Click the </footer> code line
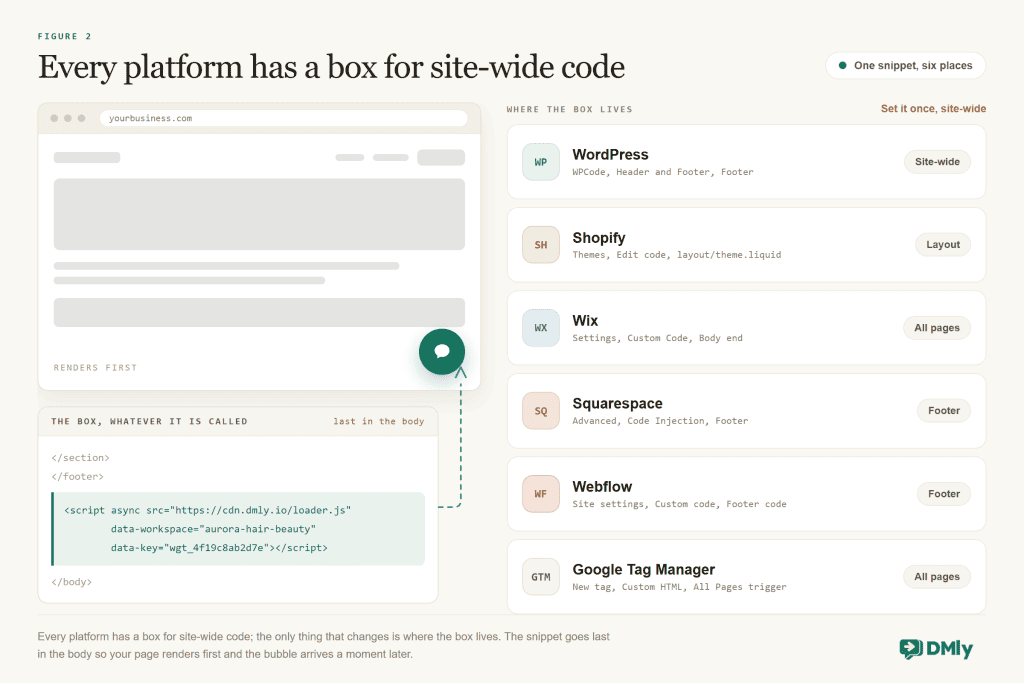 coord(77,477)
